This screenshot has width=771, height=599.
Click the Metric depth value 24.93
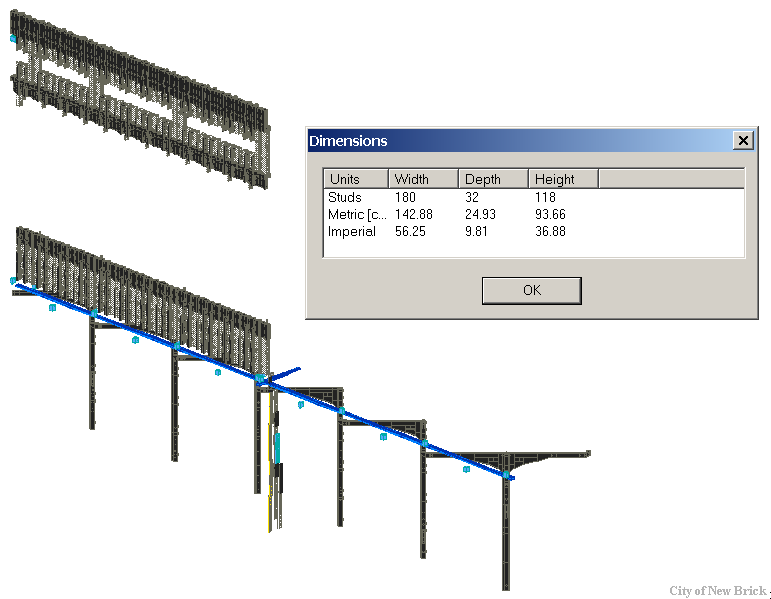480,214
